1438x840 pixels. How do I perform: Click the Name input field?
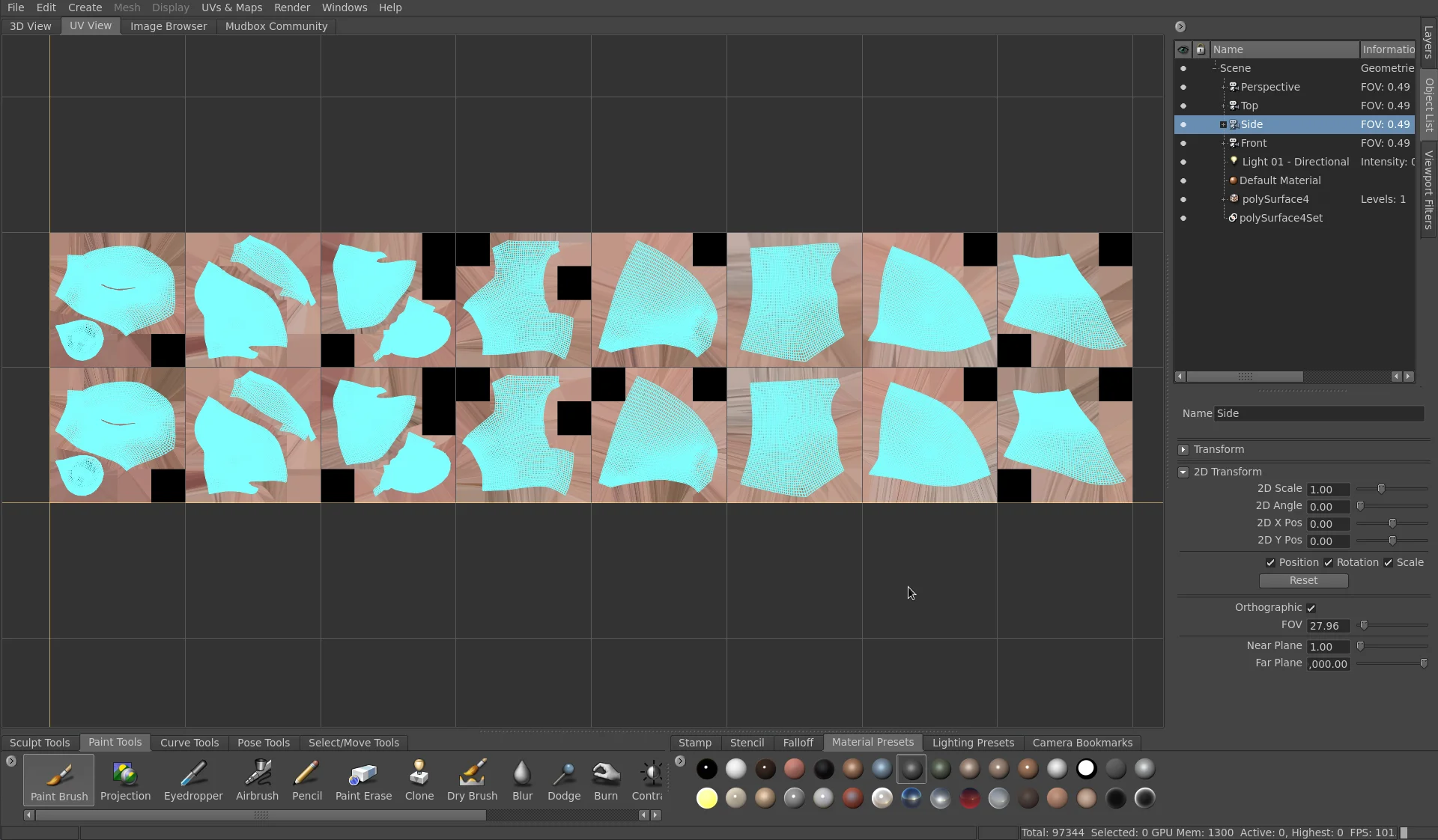pyautogui.click(x=1319, y=413)
